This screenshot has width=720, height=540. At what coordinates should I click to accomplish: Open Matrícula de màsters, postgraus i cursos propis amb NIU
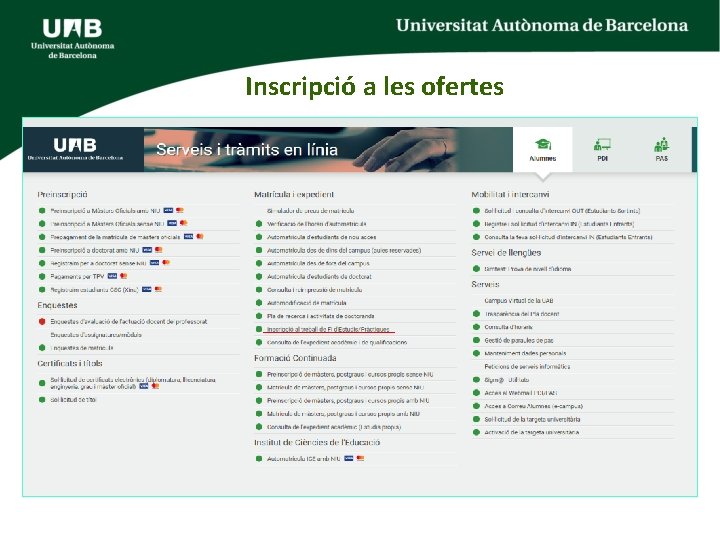(x=343, y=414)
